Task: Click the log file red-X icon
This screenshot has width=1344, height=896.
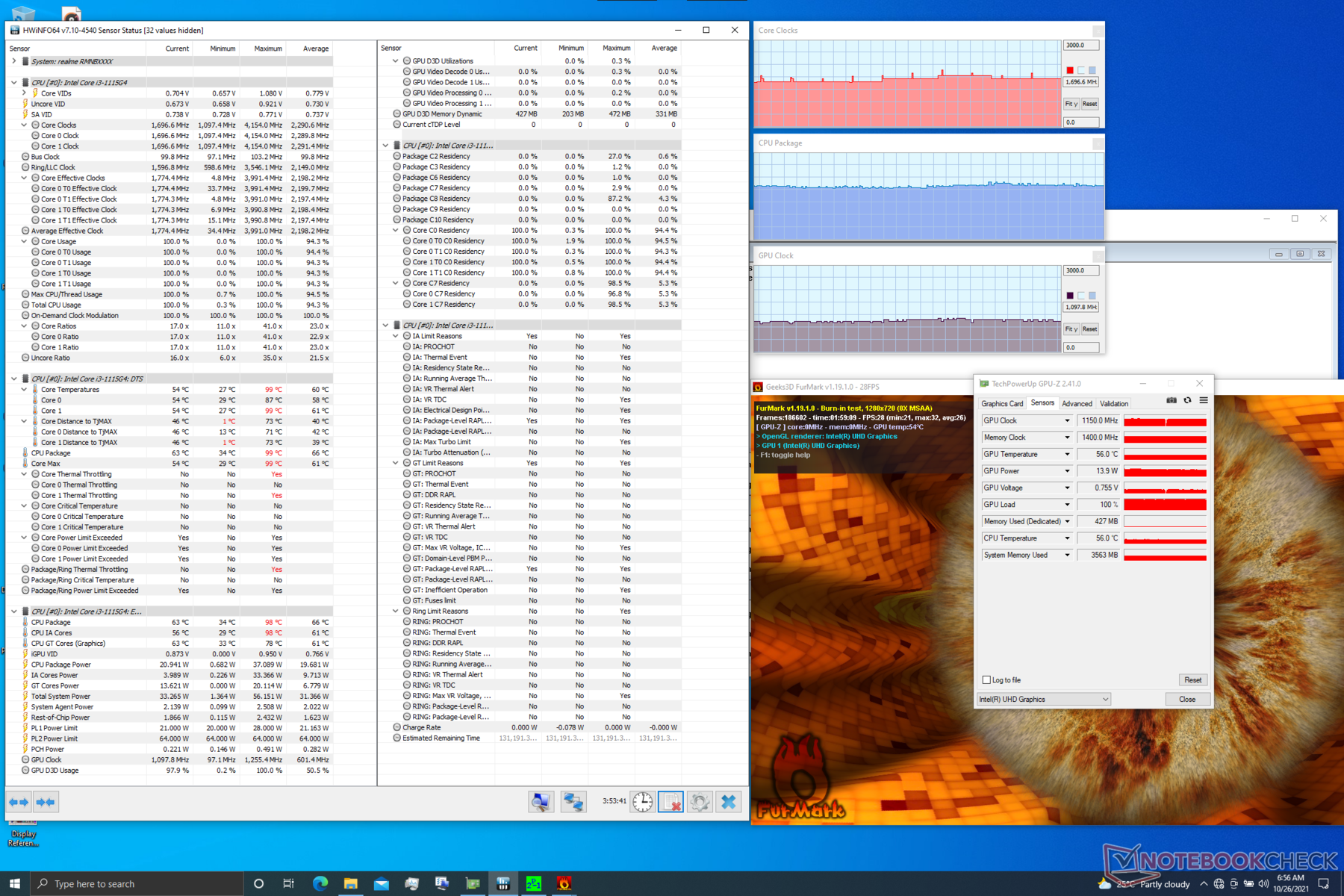Action: pos(671,802)
